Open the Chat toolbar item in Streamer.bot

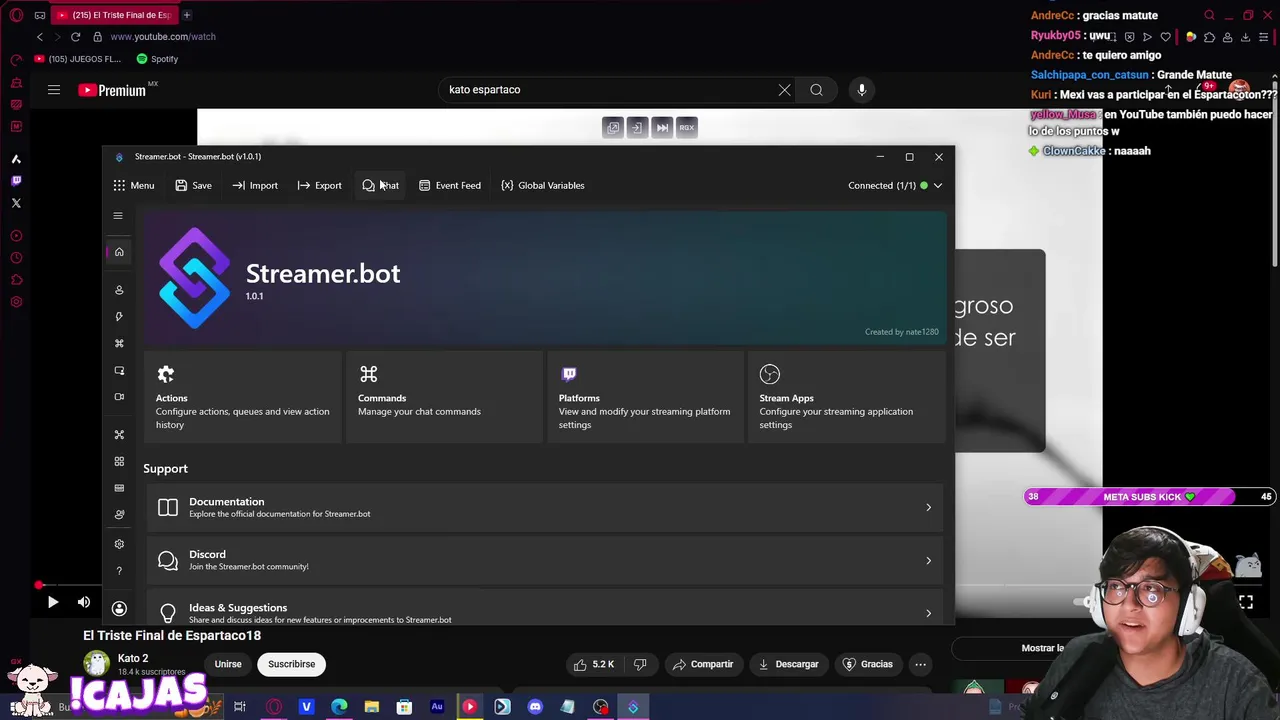click(x=380, y=185)
